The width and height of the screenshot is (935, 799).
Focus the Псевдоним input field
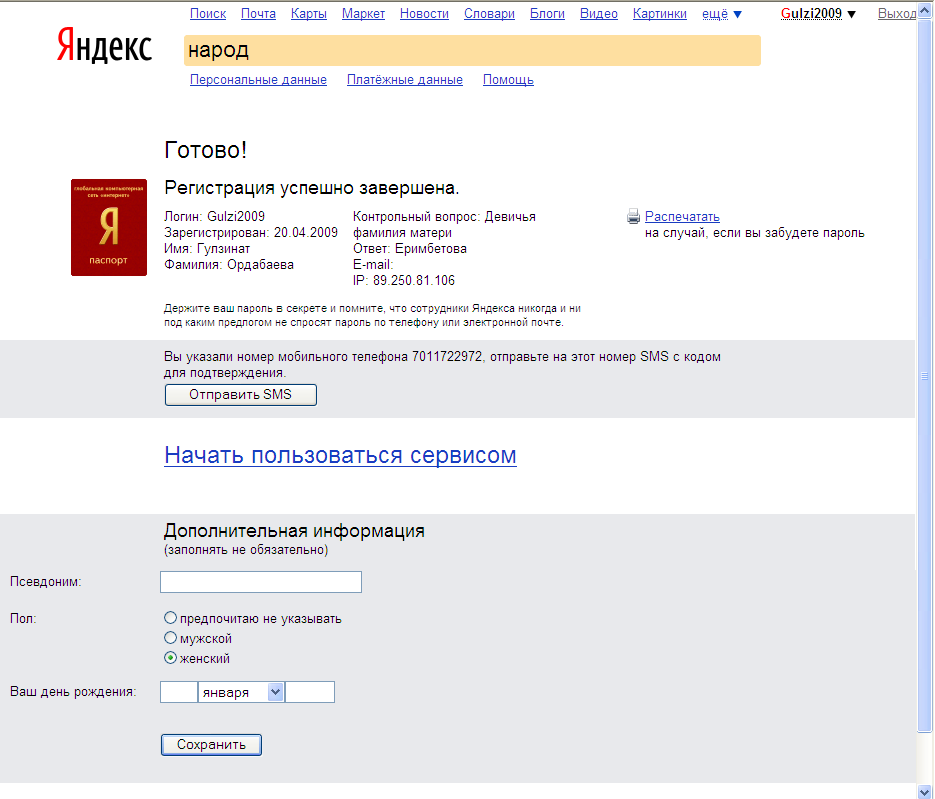(x=261, y=582)
